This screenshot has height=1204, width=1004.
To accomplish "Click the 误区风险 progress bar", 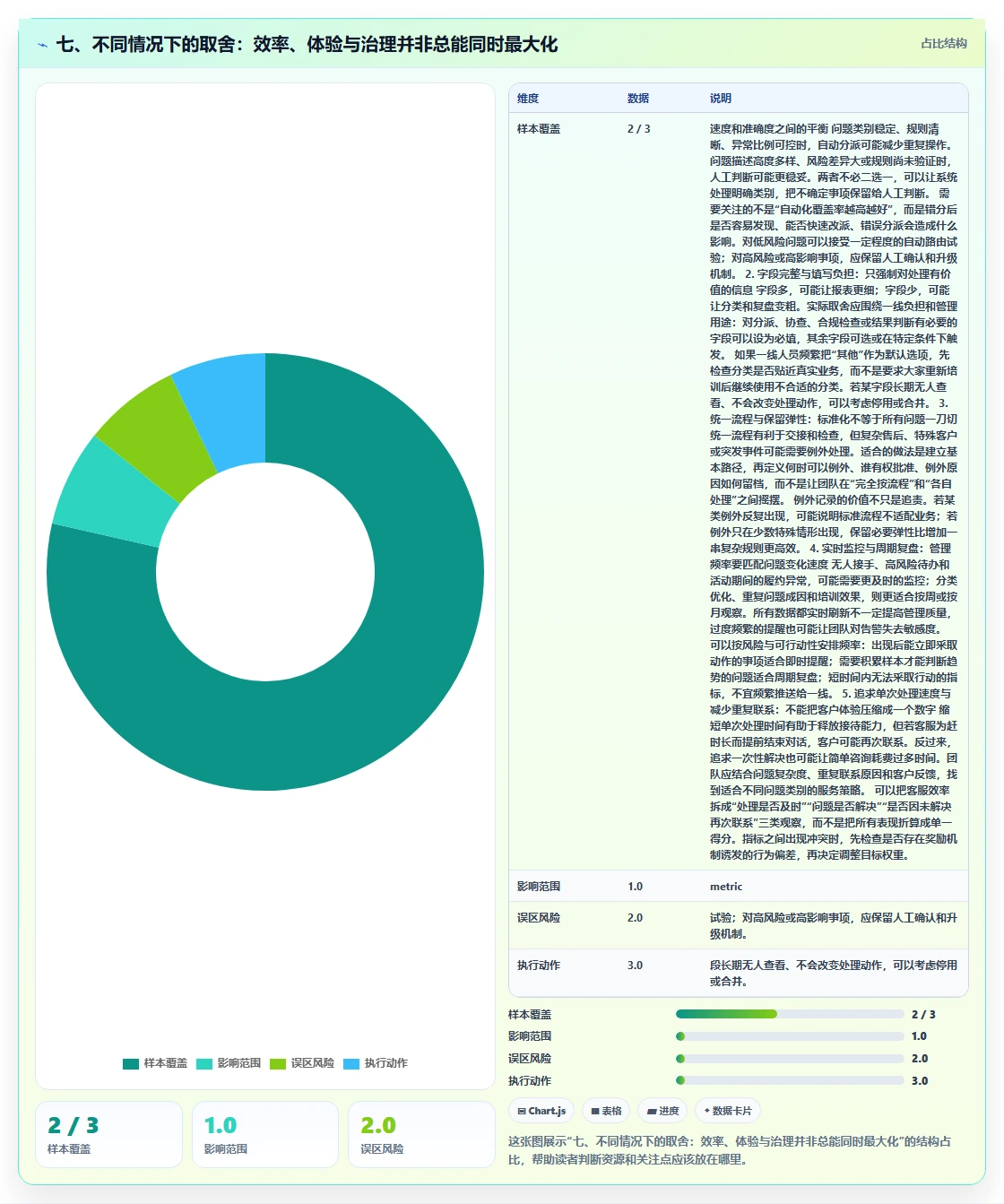I will (790, 1059).
